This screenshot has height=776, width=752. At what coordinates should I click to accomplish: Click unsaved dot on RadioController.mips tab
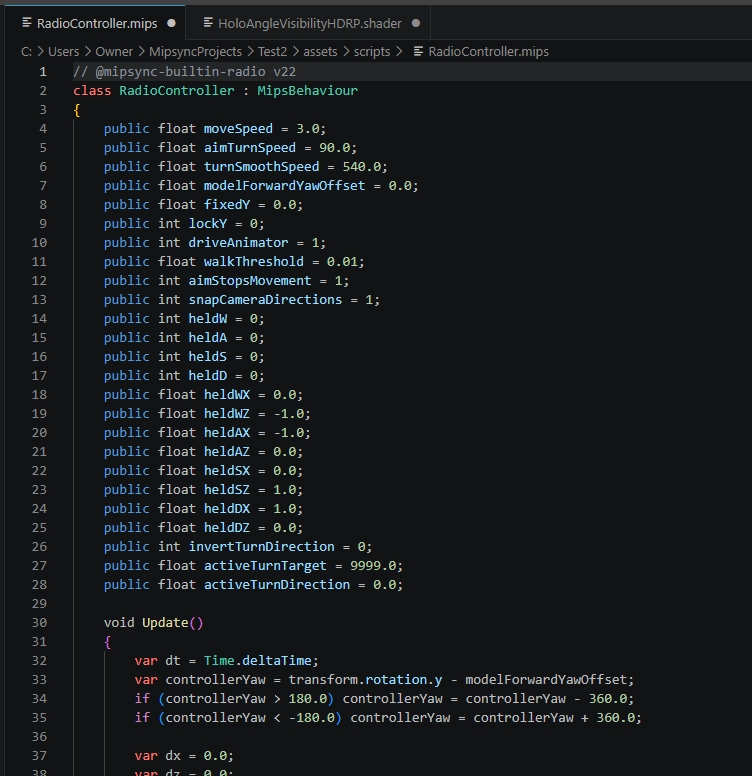click(171, 23)
